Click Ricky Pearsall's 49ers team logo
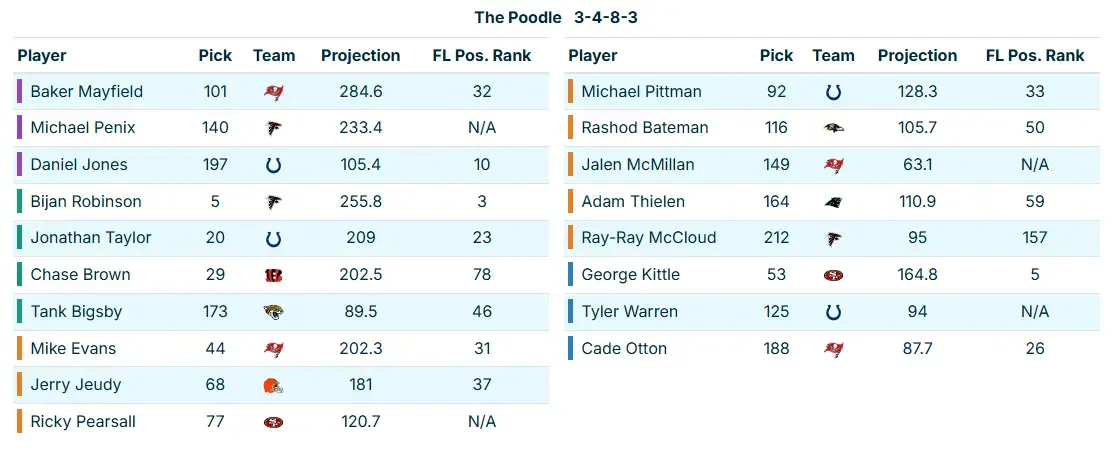The image size is (1112, 449). (x=273, y=422)
